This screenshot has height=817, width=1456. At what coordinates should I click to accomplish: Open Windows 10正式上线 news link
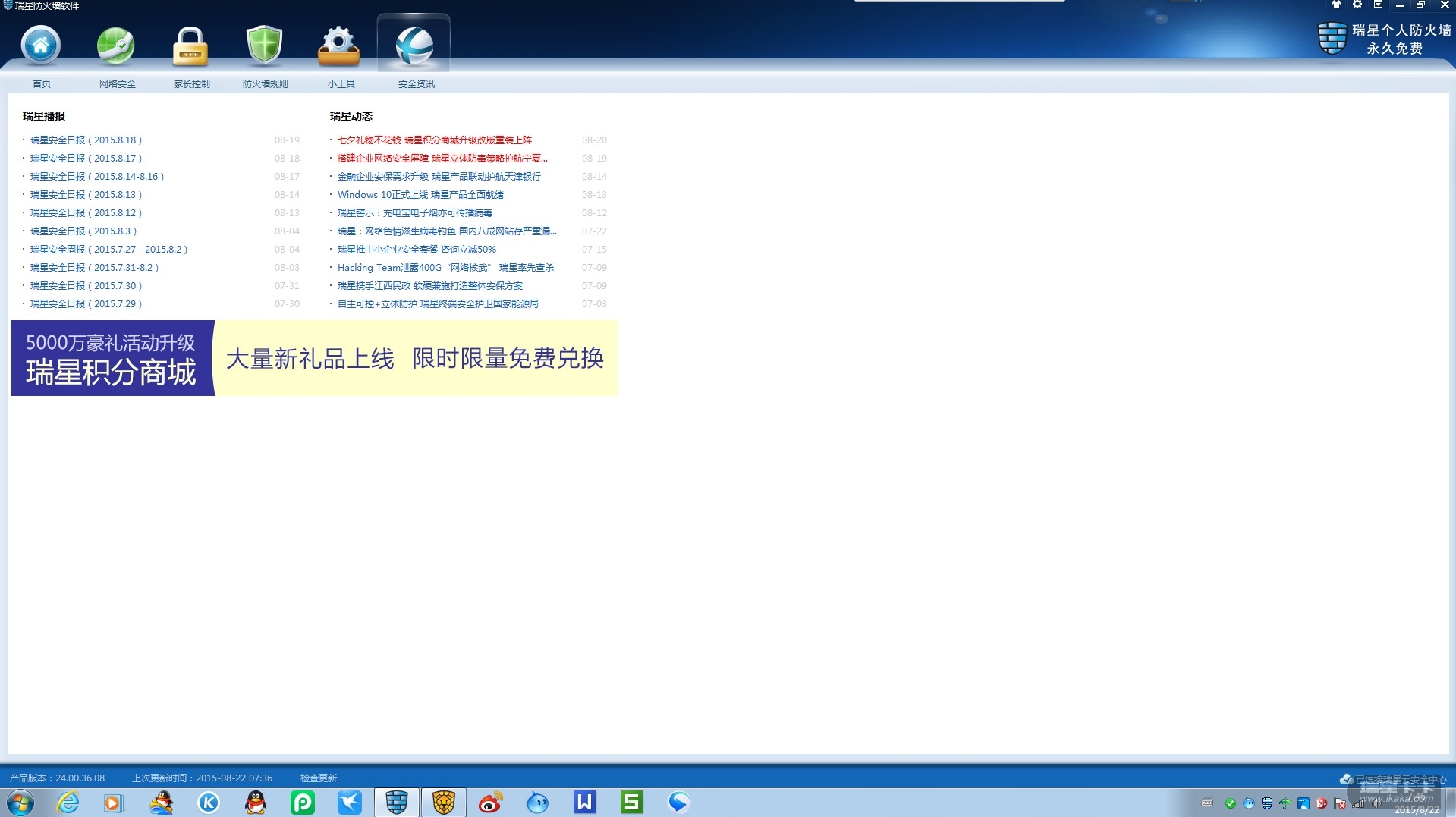coord(420,195)
